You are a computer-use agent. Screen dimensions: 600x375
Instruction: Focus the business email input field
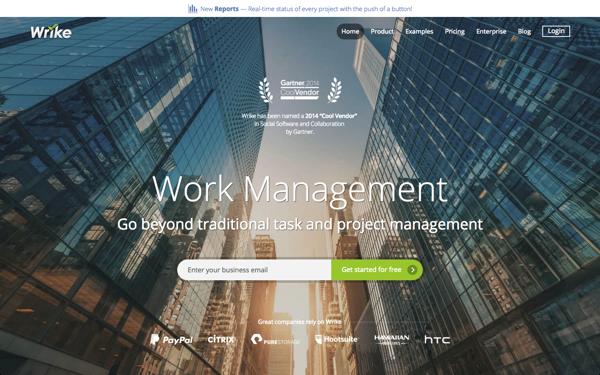tap(254, 270)
